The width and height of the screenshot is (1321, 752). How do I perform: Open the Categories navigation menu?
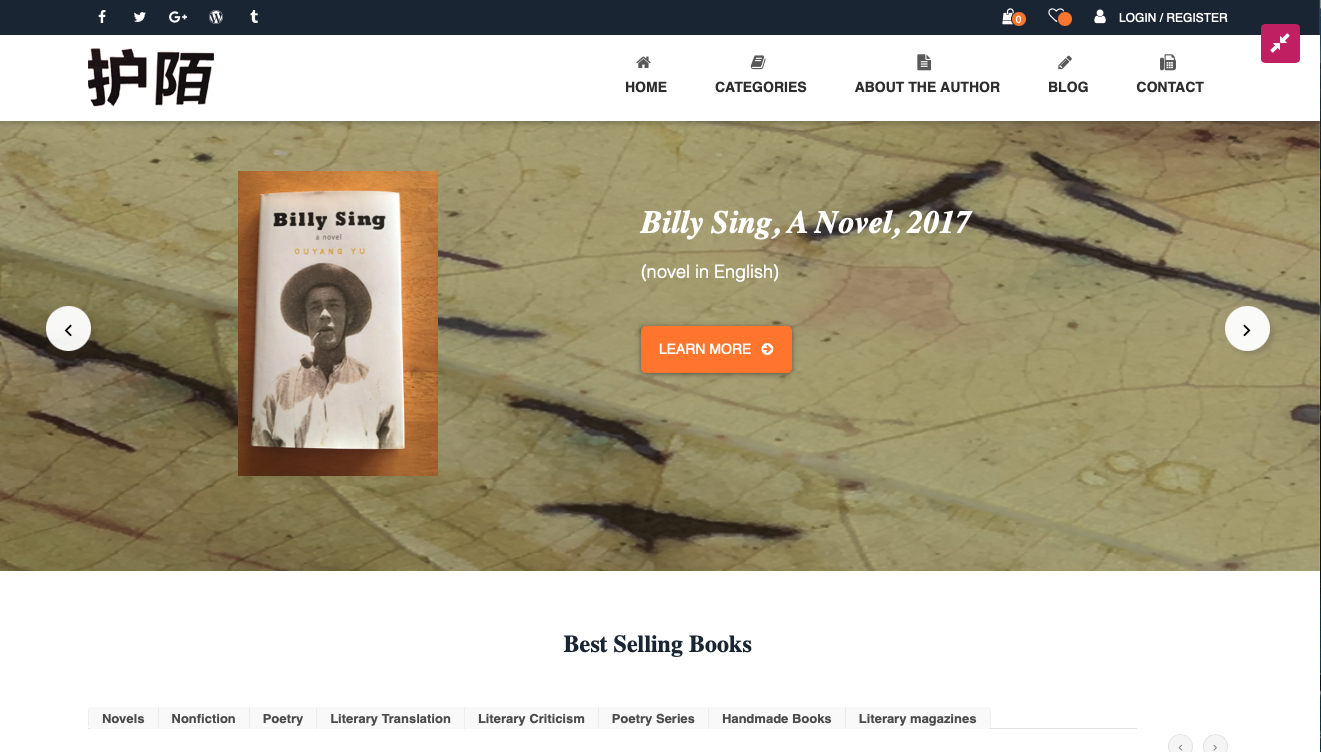[760, 75]
